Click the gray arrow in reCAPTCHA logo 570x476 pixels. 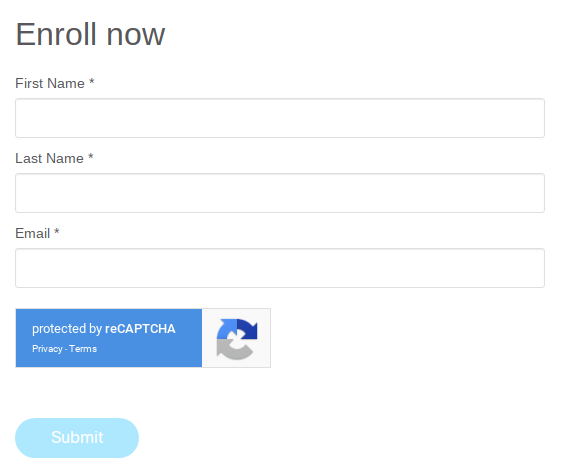point(233,349)
